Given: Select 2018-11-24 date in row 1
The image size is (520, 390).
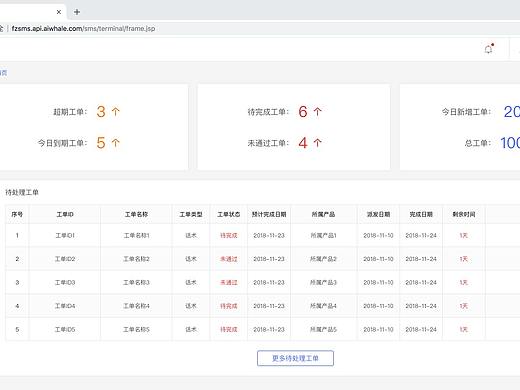Looking at the screenshot, I should coord(421,235).
